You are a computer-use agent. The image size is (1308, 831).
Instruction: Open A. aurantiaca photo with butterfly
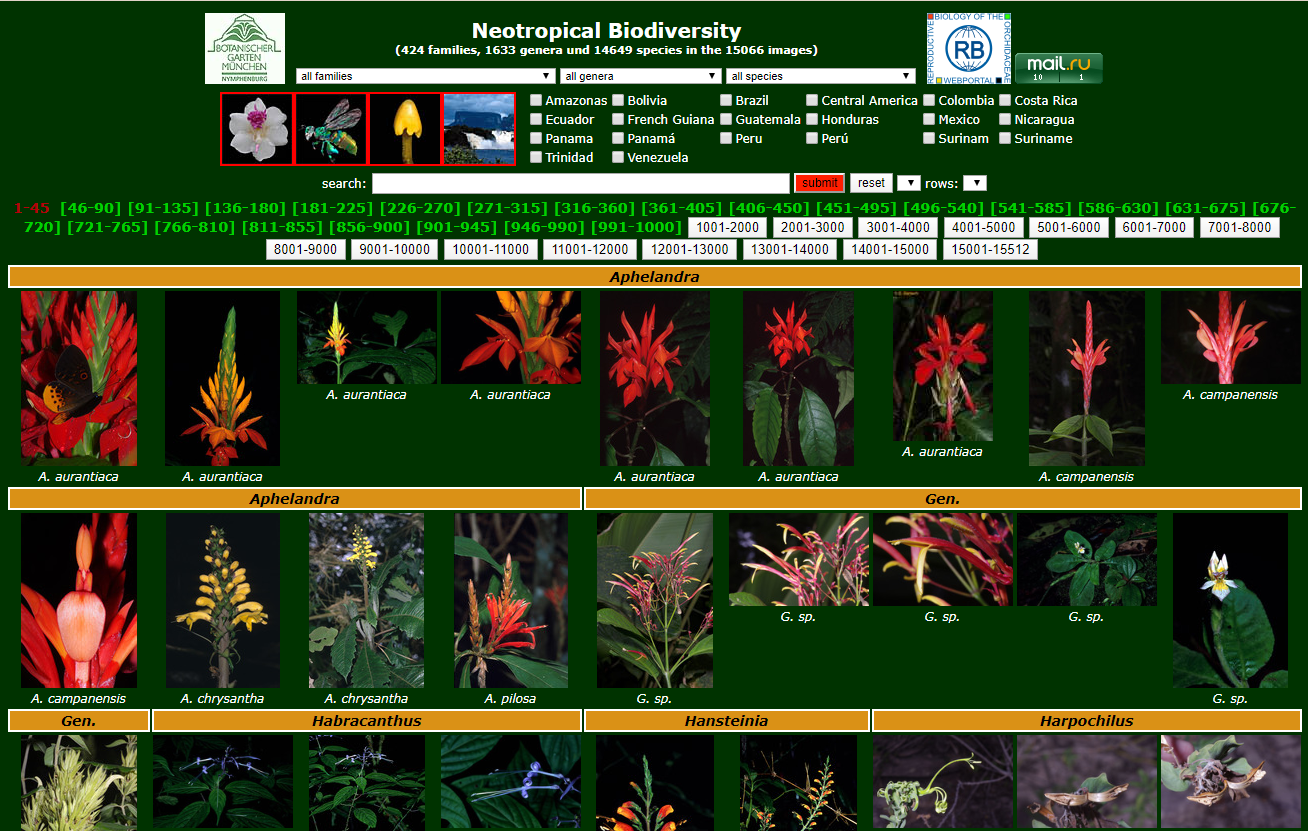point(79,378)
